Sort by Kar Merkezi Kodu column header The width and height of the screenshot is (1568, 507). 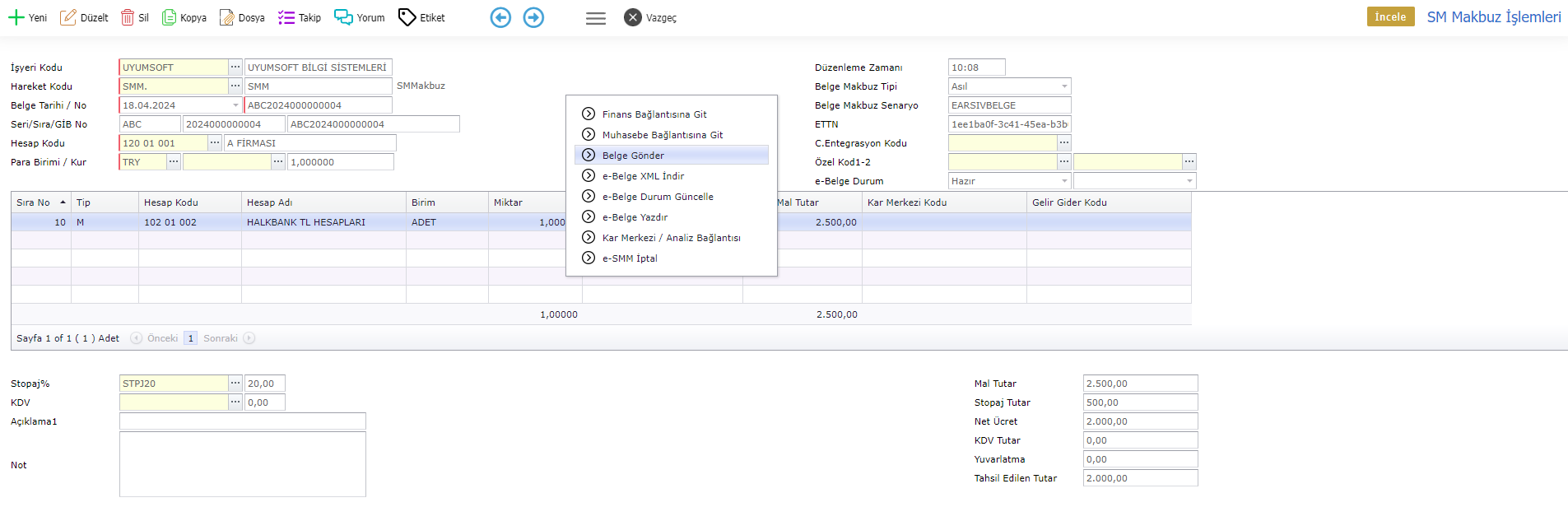tap(944, 202)
